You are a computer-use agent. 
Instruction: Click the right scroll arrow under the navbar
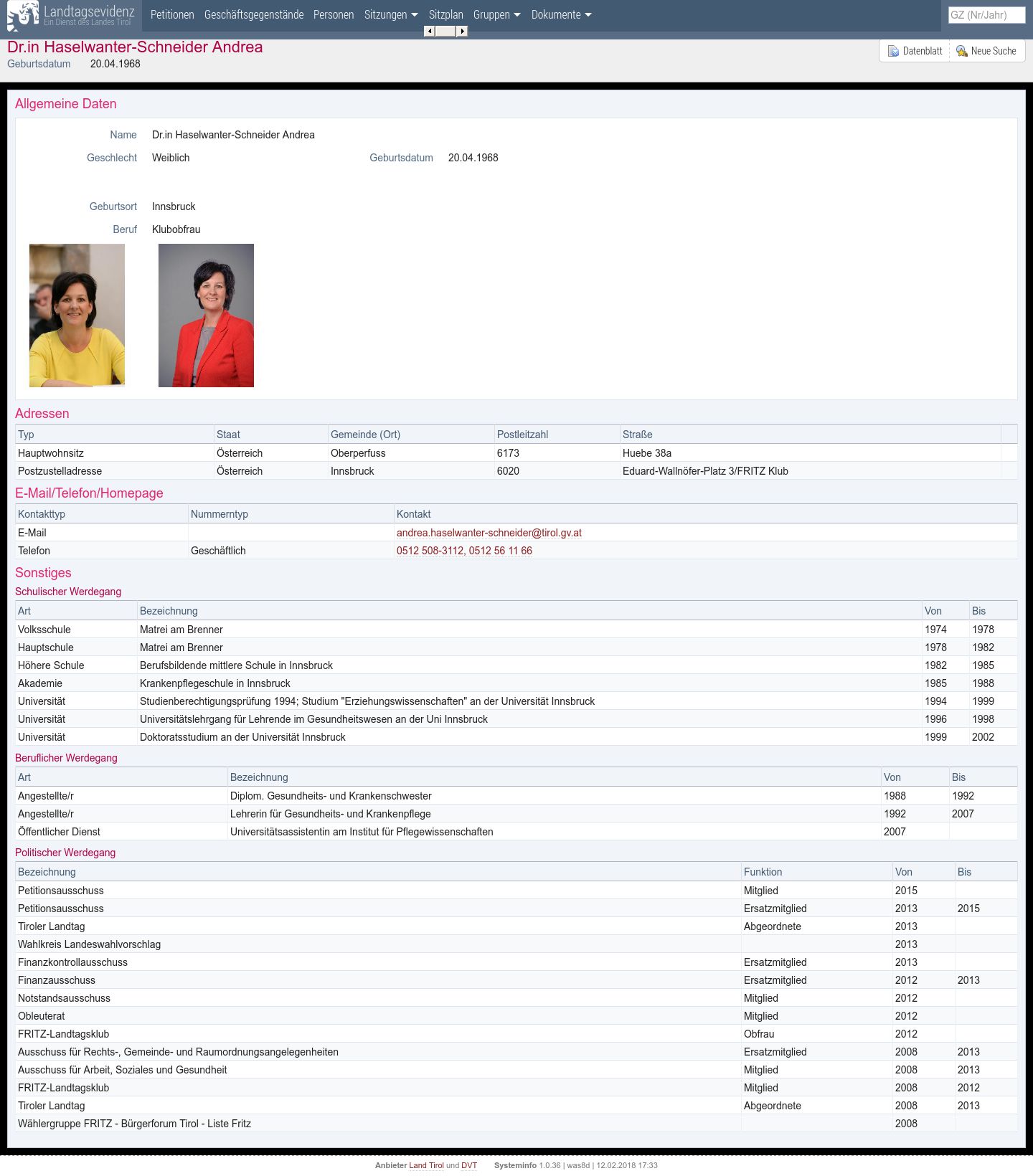463,31
